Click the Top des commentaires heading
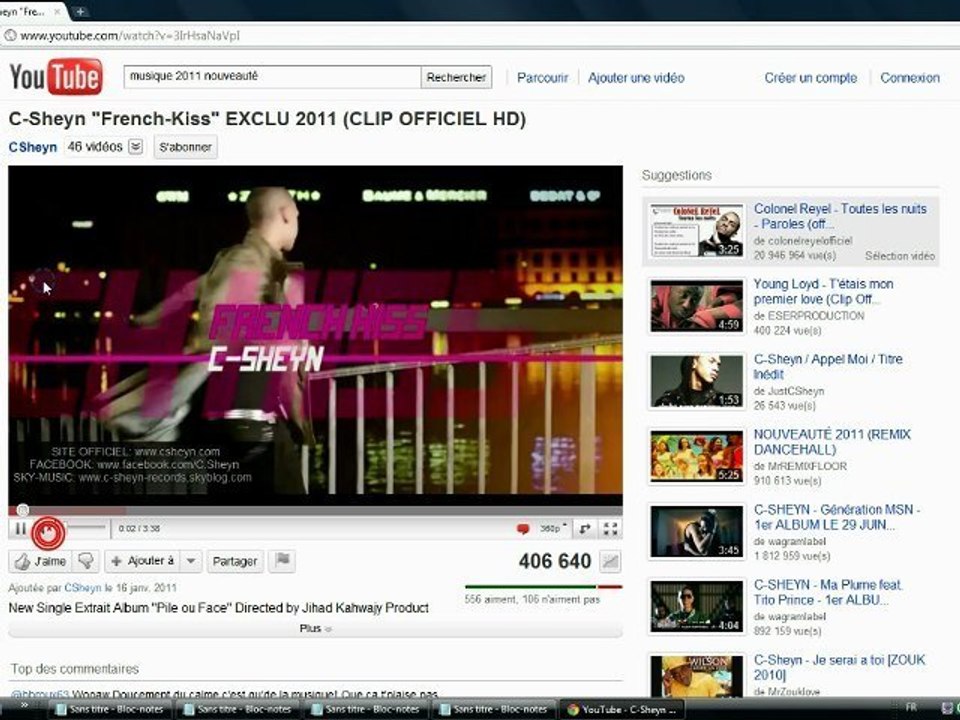This screenshot has height=720, width=960. pyautogui.click(x=75, y=669)
